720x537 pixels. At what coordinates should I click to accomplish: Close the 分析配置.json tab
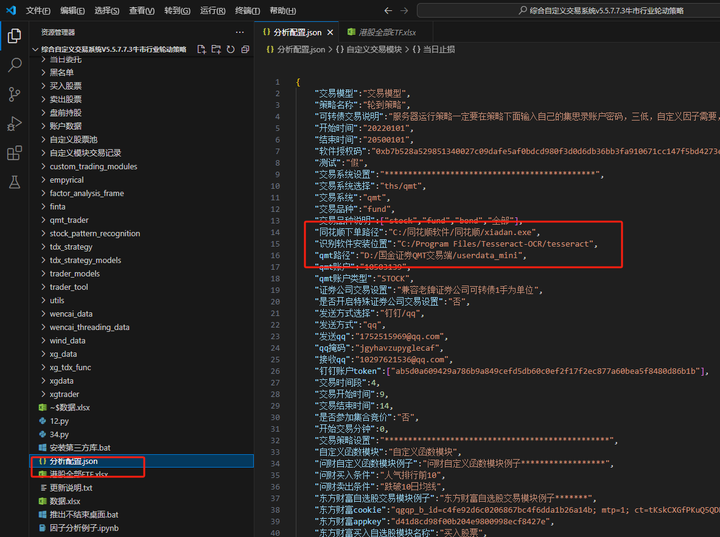click(330, 32)
